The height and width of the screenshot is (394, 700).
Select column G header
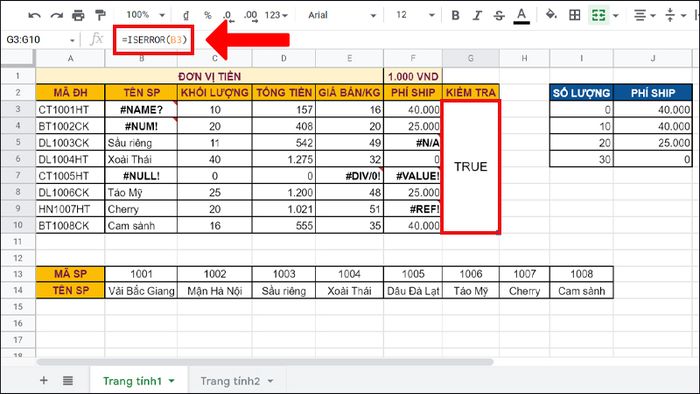pos(471,58)
